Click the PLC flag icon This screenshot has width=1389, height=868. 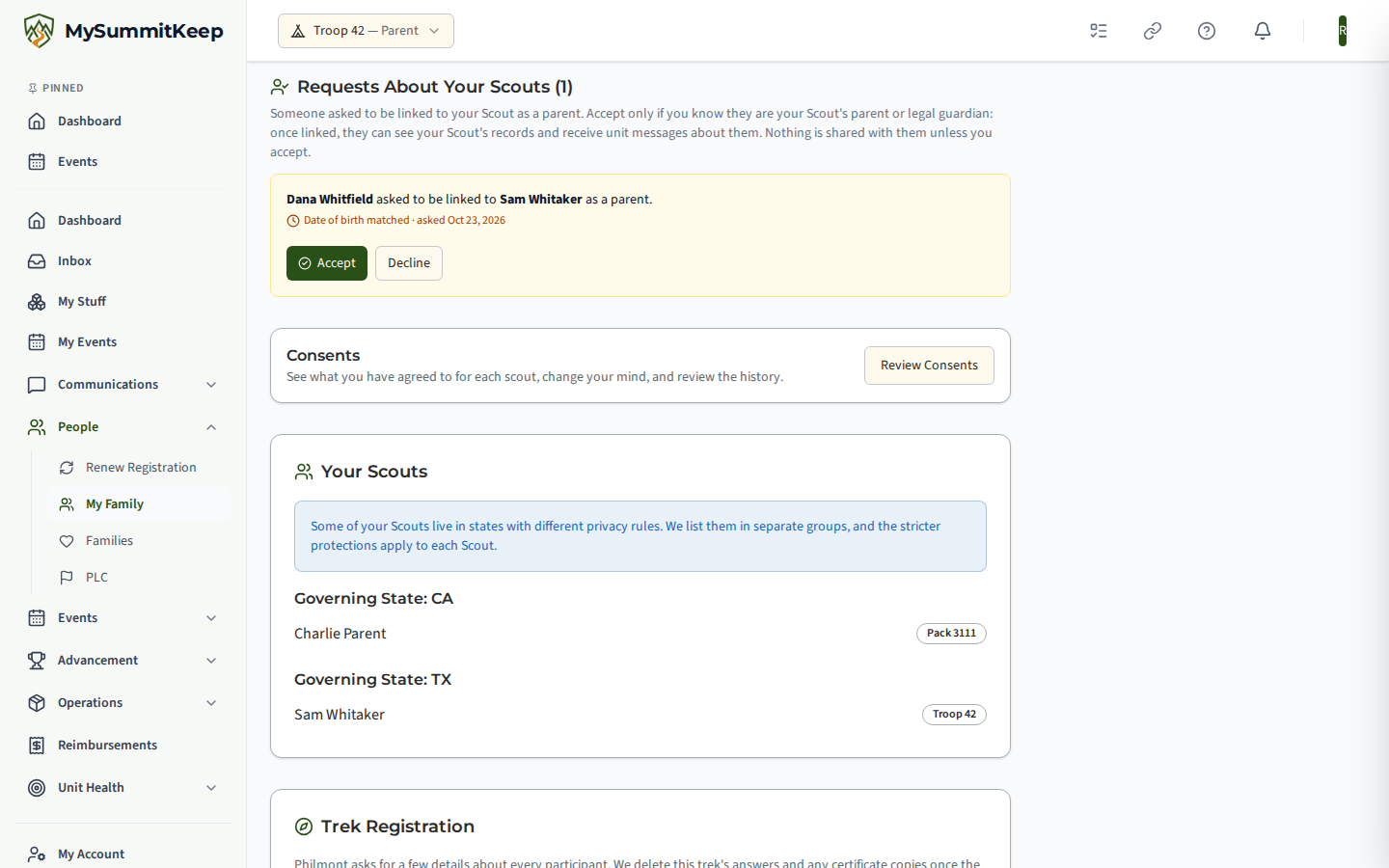point(67,578)
